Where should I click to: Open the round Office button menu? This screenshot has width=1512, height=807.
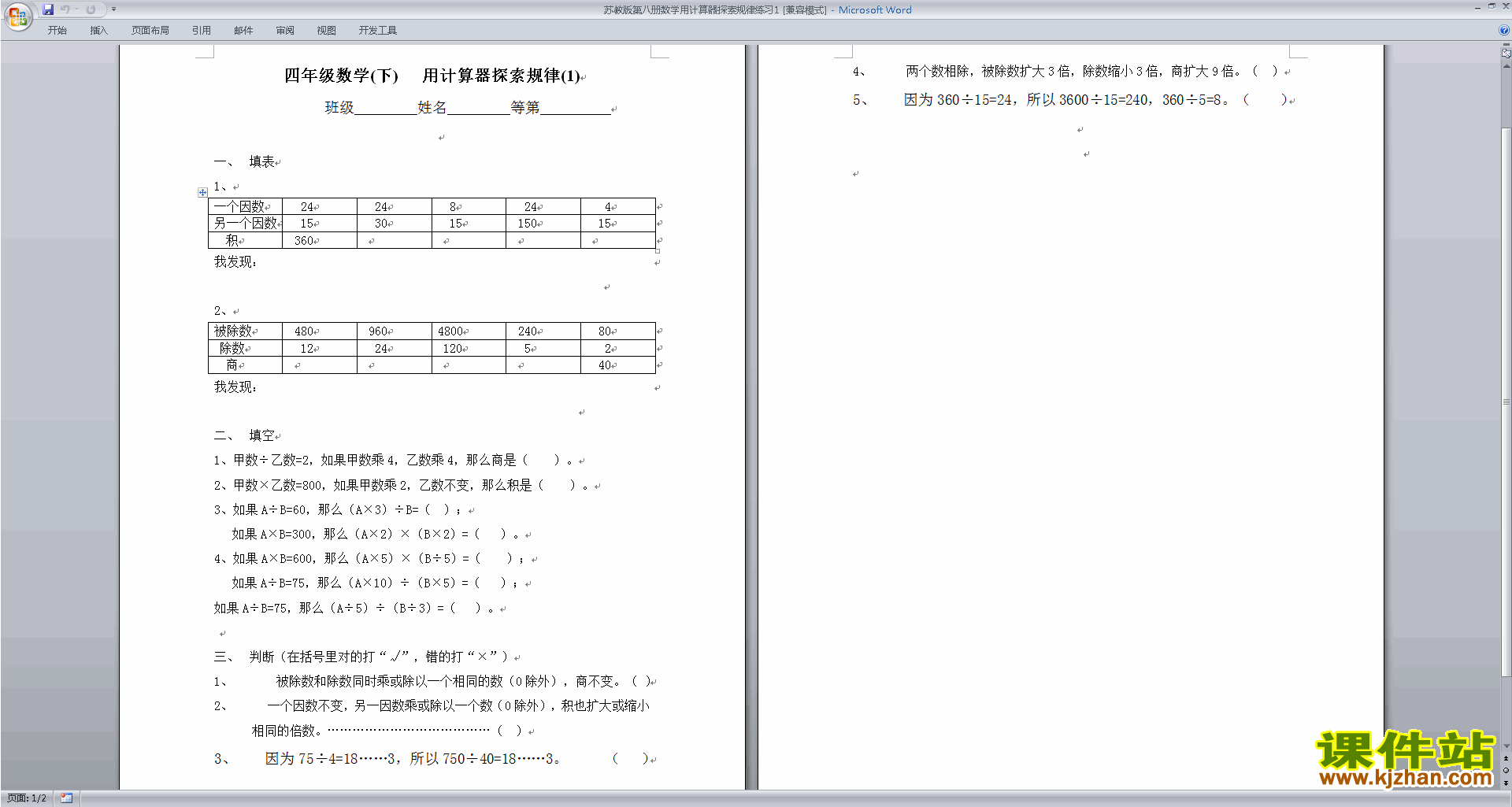(x=17, y=16)
